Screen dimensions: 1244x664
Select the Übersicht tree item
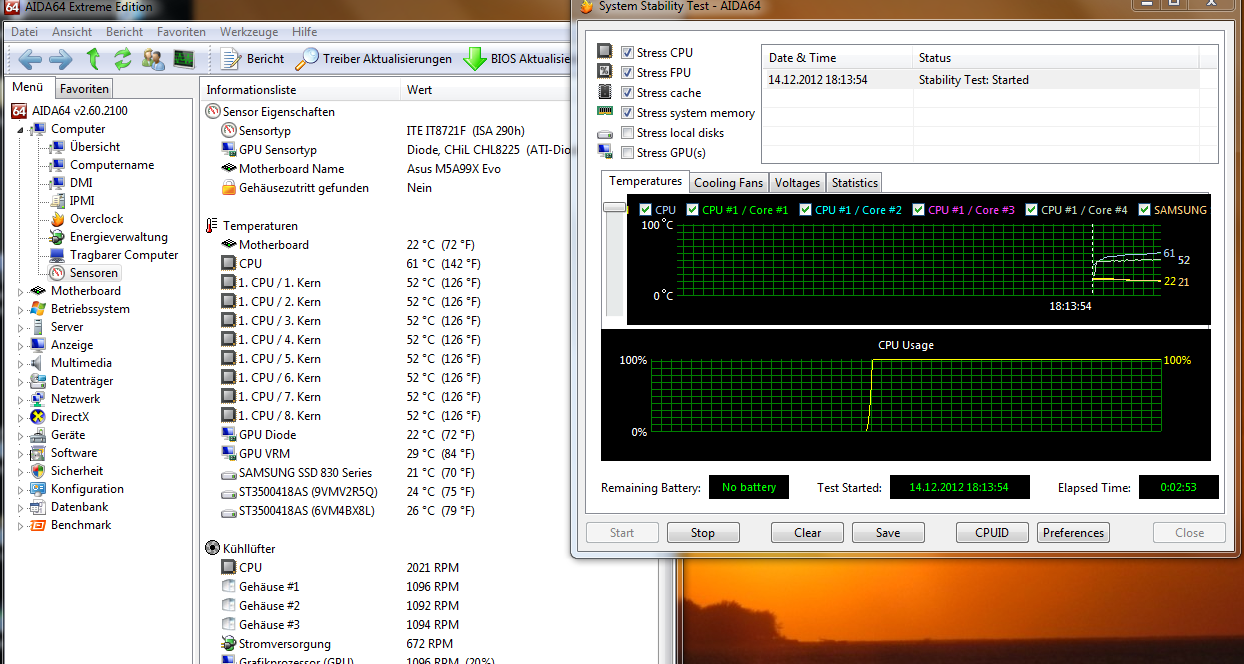(x=95, y=147)
